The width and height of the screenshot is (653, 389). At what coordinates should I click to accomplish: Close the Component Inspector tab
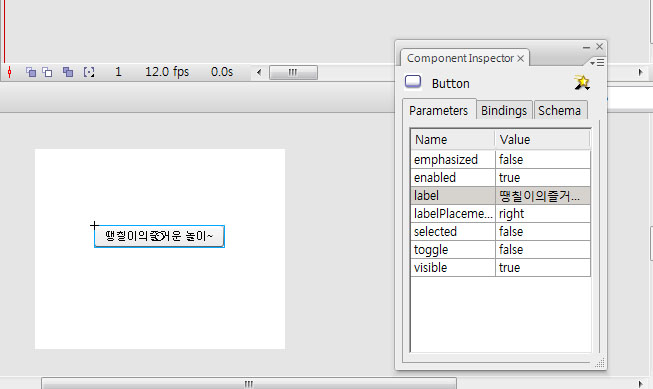[x=521, y=58]
